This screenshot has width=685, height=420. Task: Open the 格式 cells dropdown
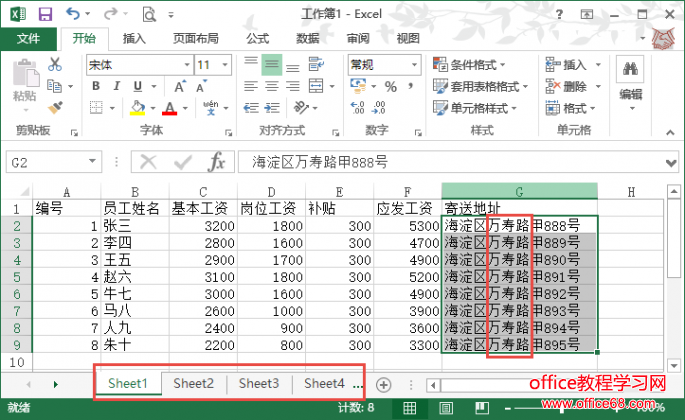tap(571, 108)
